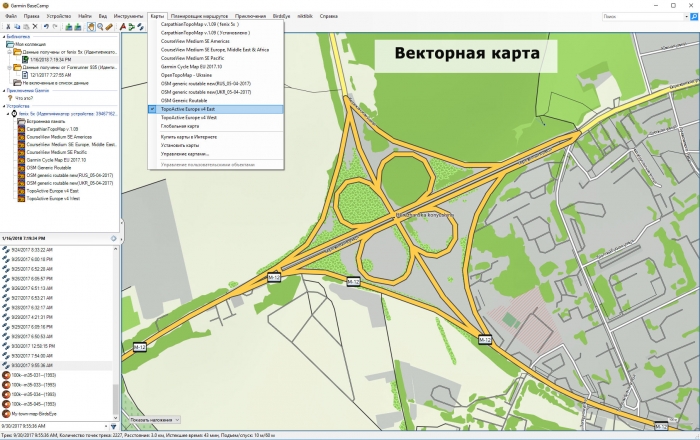Viewport: 700px width, 440px height.
Task: Open the Правка menu
Action: point(32,16)
